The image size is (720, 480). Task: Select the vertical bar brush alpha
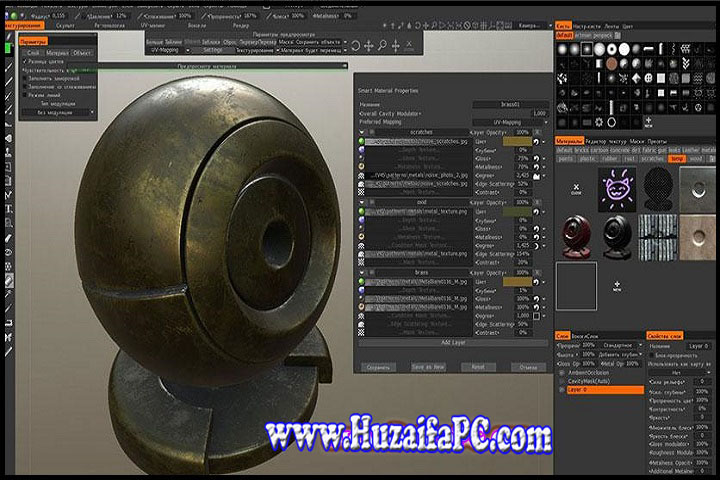coord(612,108)
